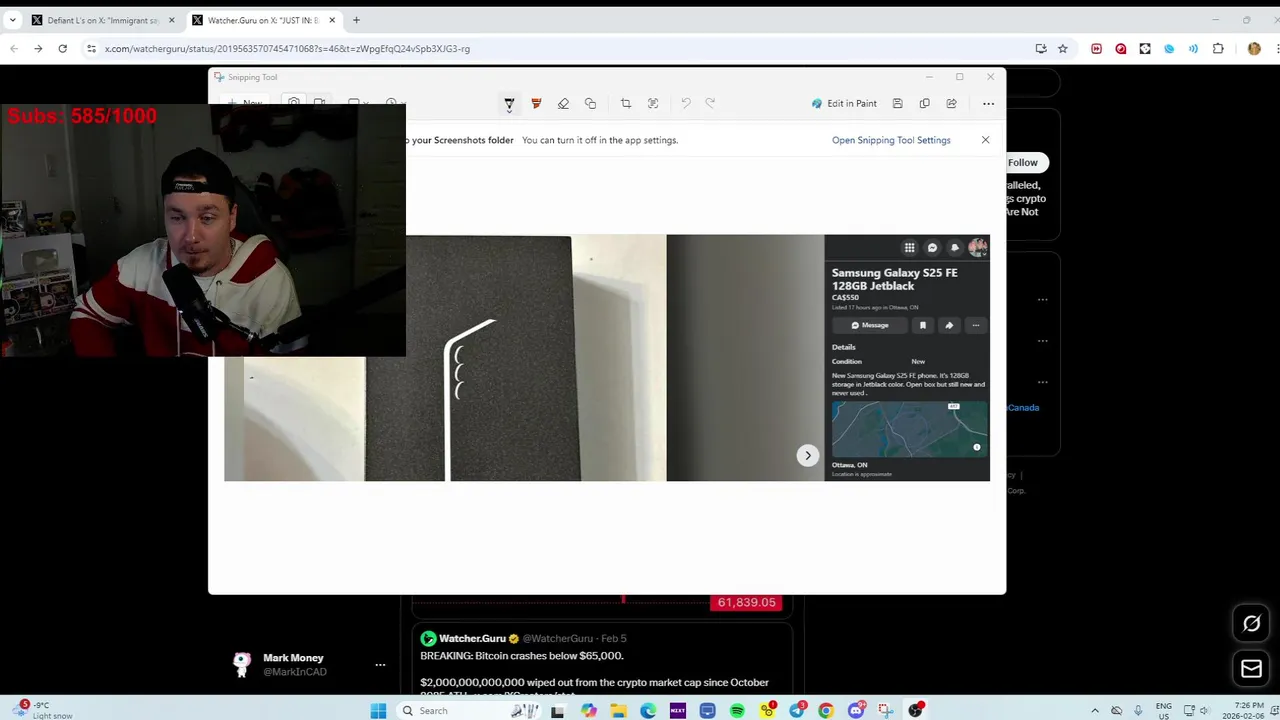Screen dimensions: 1280x720
Task: Open more options for first X sidebar item
Action: (x=1043, y=299)
